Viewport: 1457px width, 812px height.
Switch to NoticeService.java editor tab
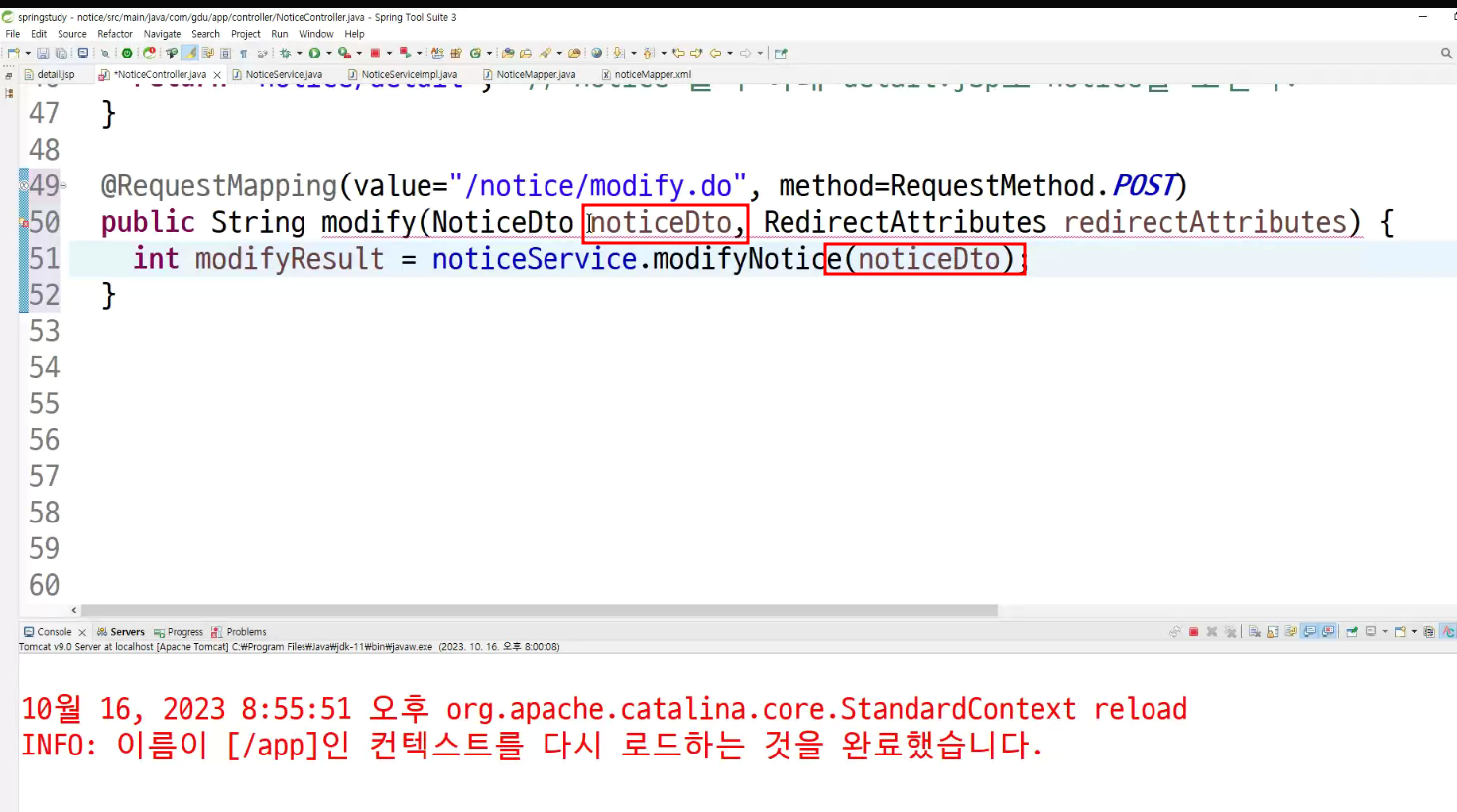284,74
